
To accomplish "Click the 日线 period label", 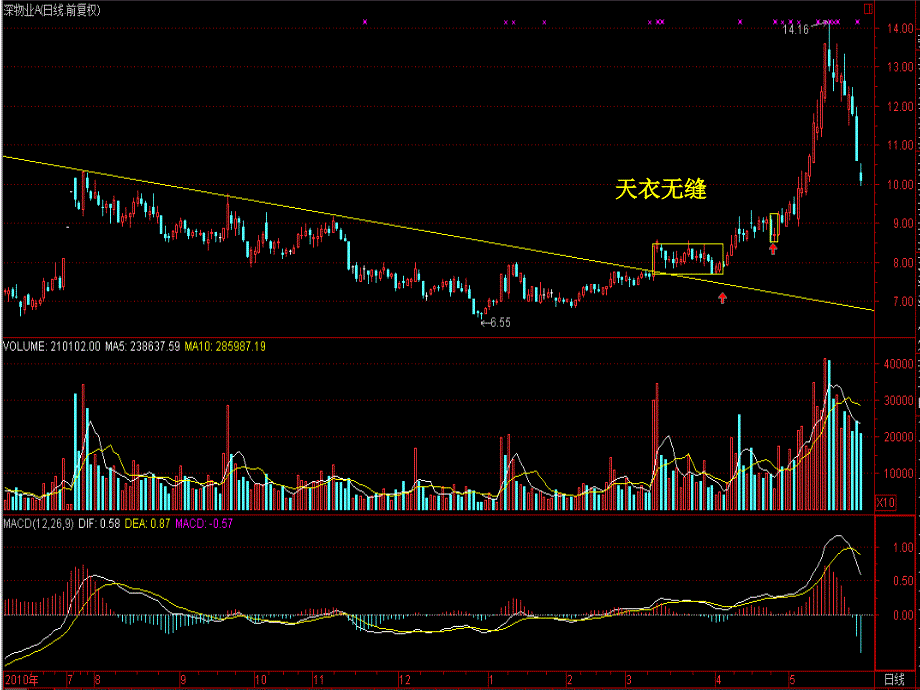I will pyautogui.click(x=894, y=680).
